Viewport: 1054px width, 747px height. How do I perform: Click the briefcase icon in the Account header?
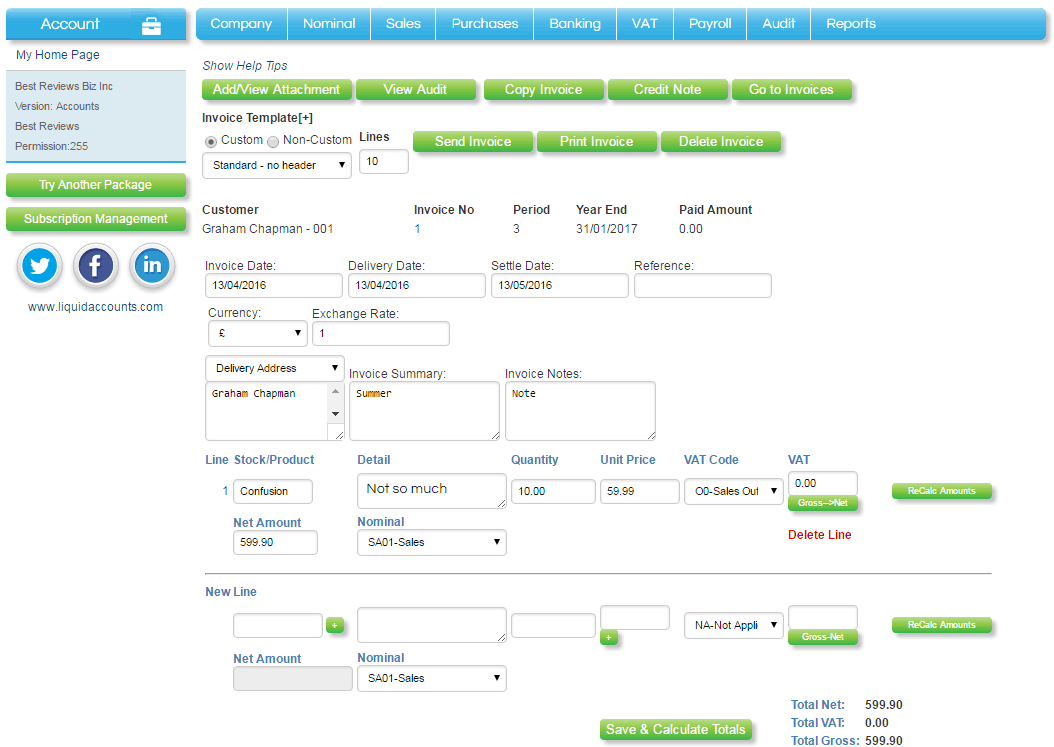(x=150, y=23)
